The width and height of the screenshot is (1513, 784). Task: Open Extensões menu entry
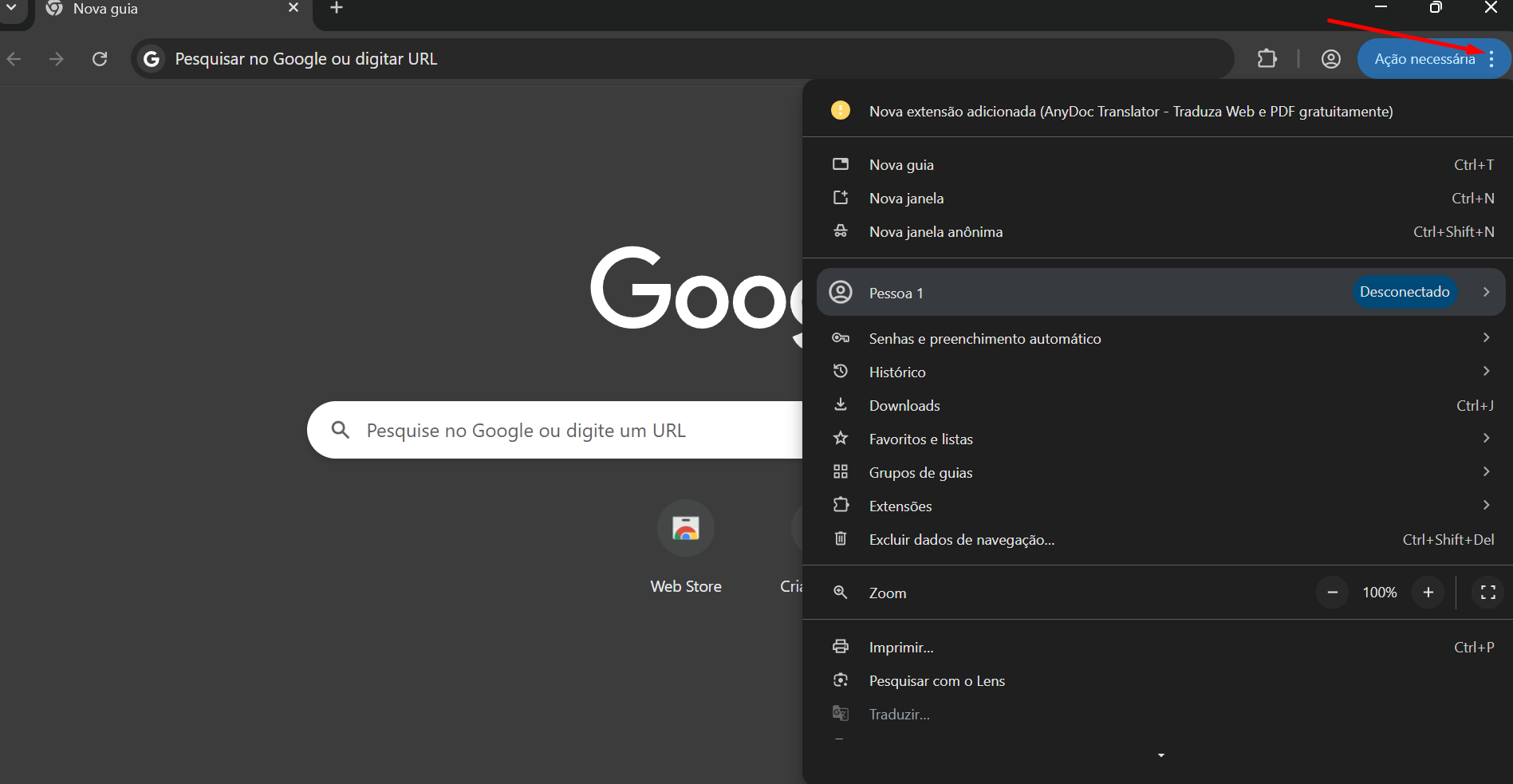(1157, 506)
